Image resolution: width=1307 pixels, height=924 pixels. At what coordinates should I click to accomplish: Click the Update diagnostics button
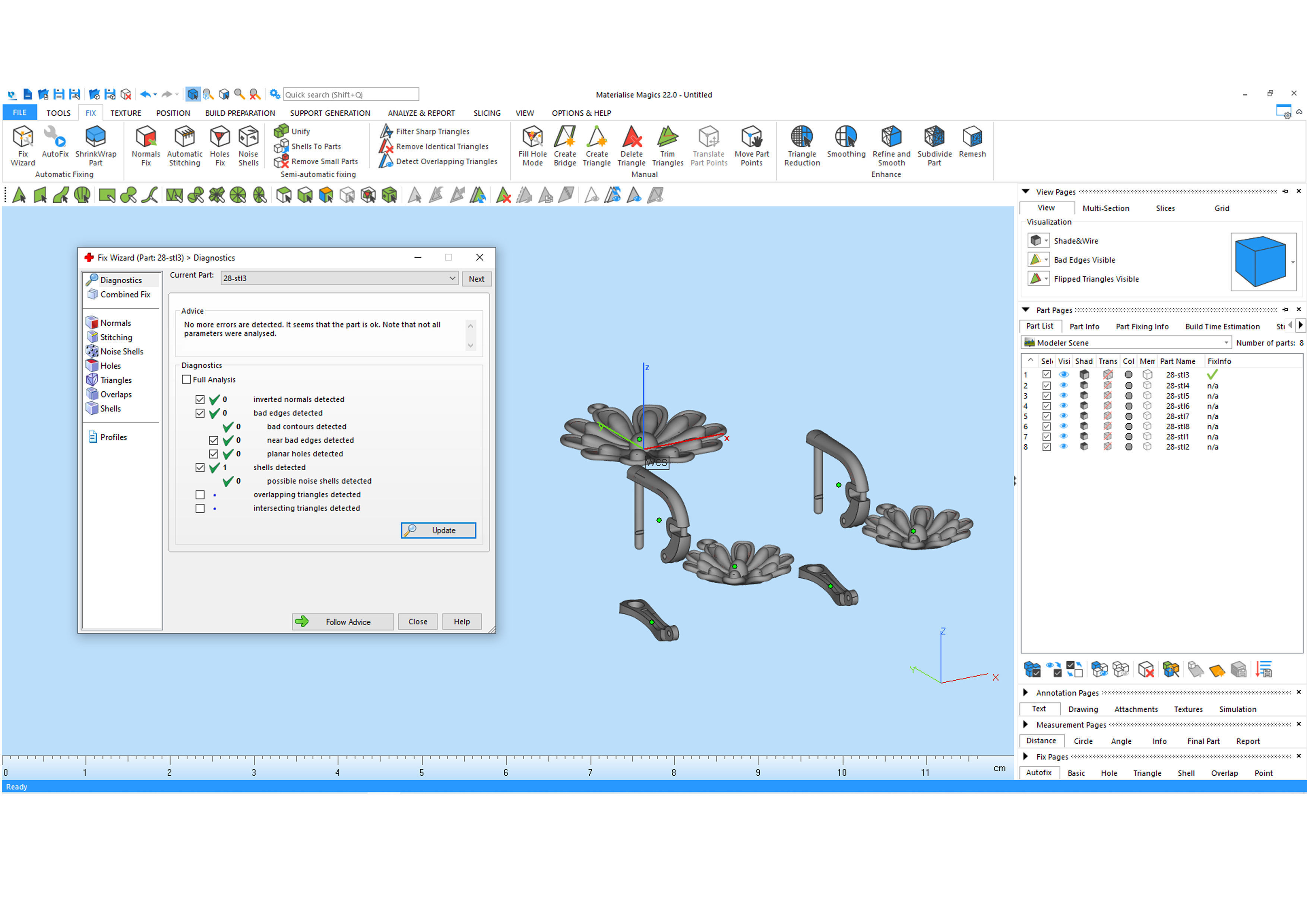tap(438, 530)
